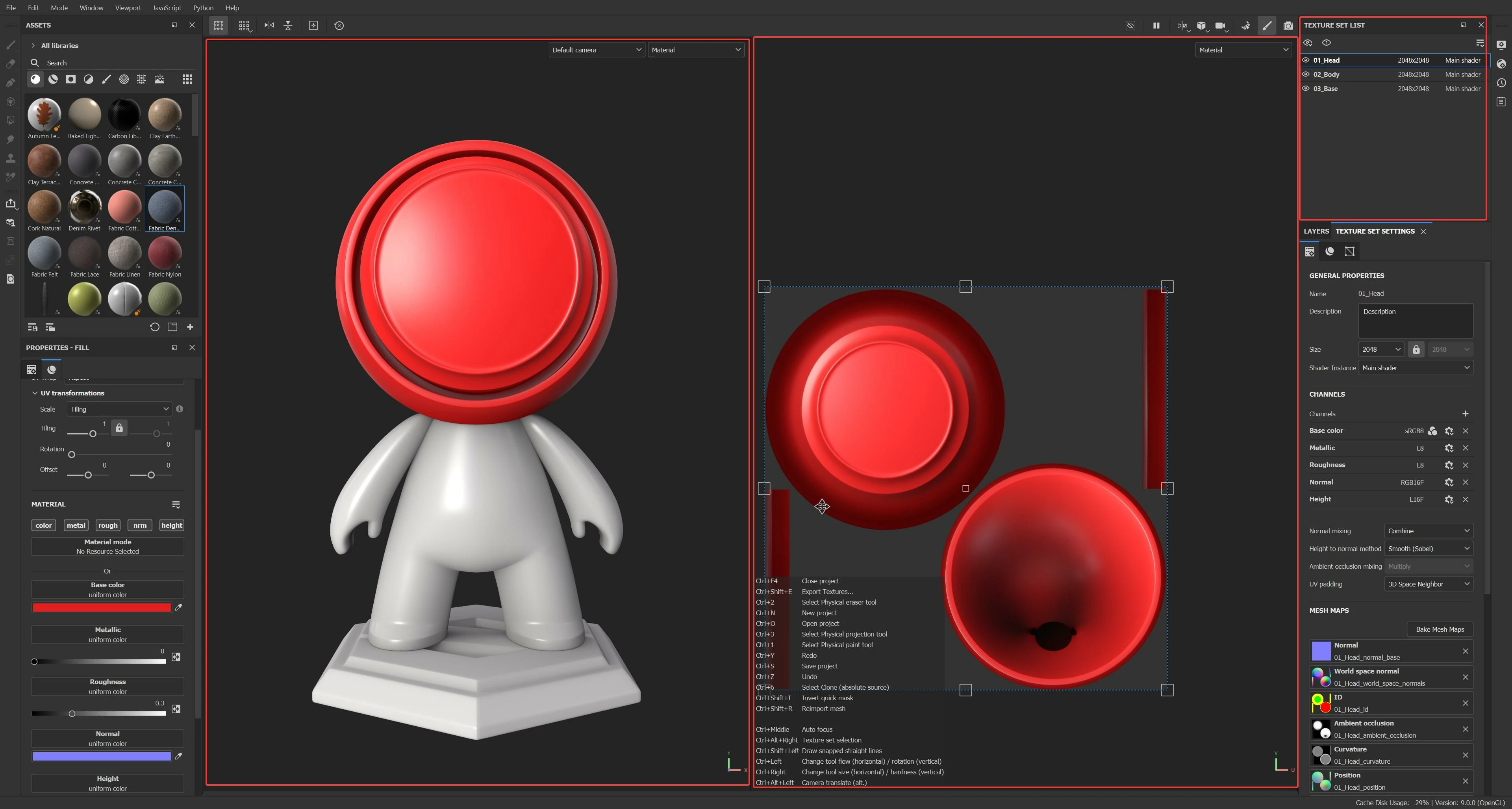Collapse the UV transformations section
Screen dimensions: 1512x809
pos(35,393)
